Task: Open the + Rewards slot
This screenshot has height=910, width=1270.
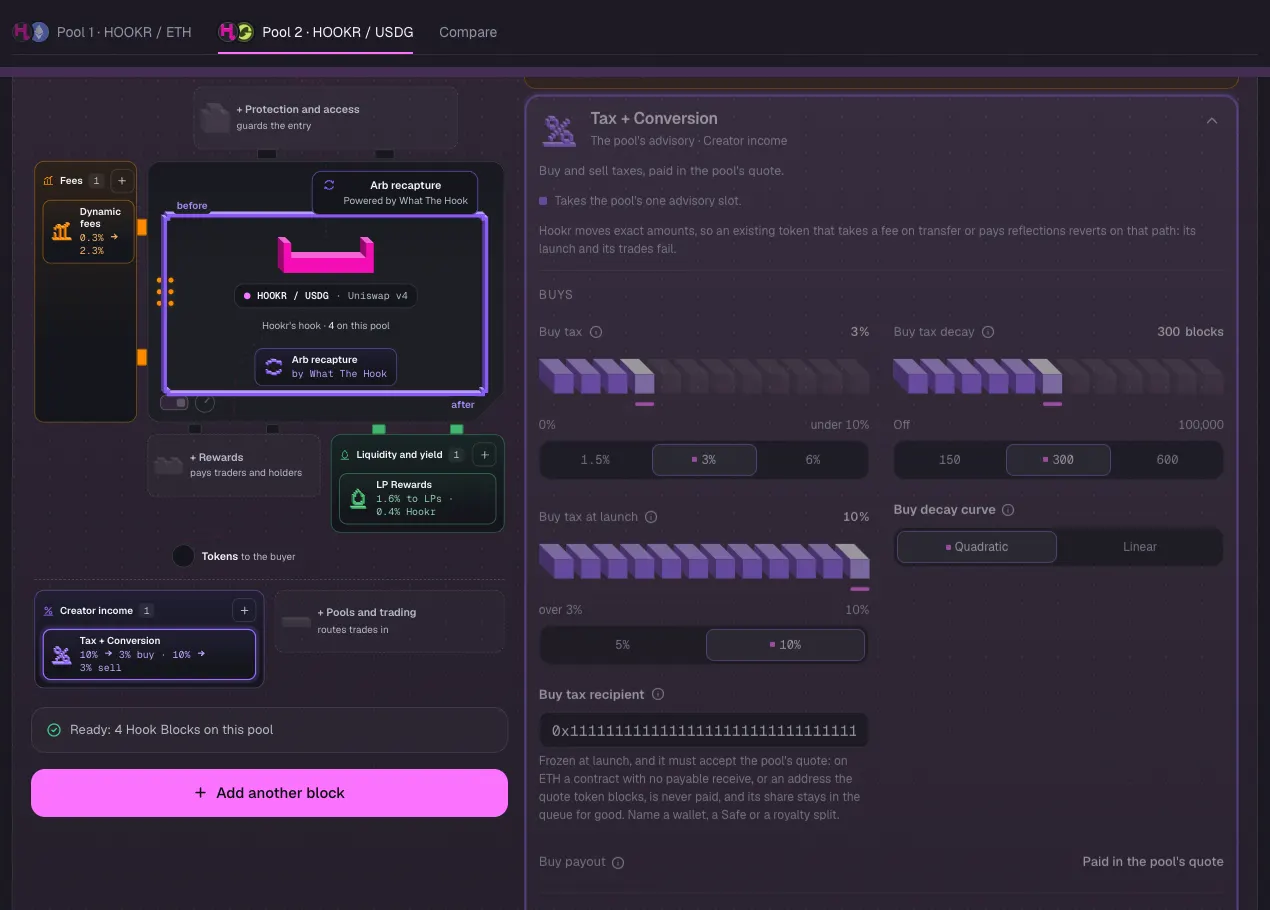Action: [x=234, y=465]
